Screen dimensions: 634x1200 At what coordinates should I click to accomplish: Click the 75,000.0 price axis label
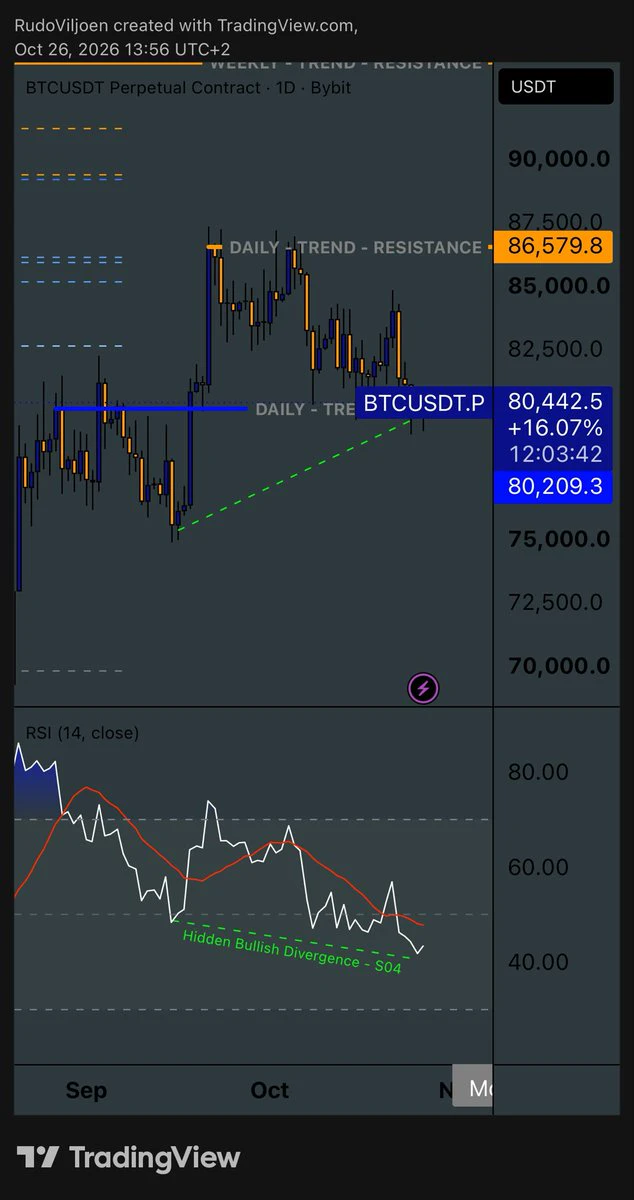click(x=559, y=539)
